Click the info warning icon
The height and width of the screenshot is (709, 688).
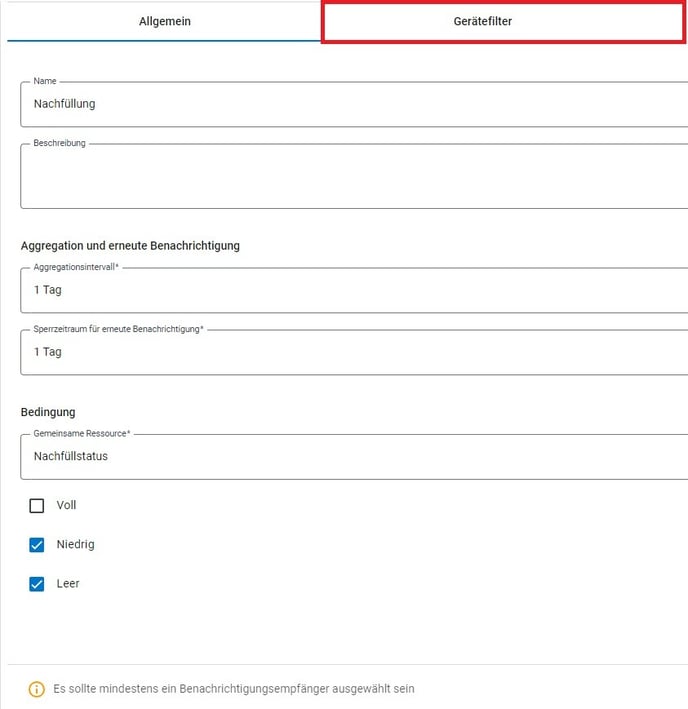click(x=37, y=689)
